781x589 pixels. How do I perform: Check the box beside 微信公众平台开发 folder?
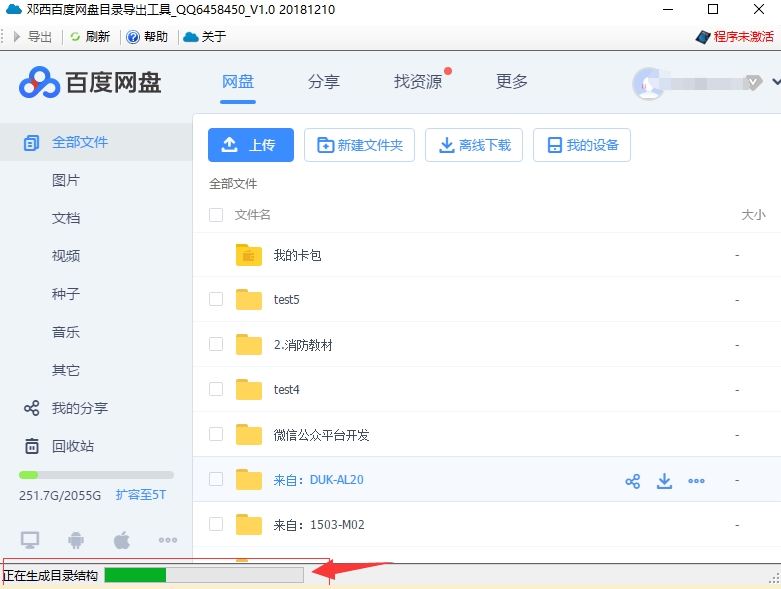click(x=216, y=434)
